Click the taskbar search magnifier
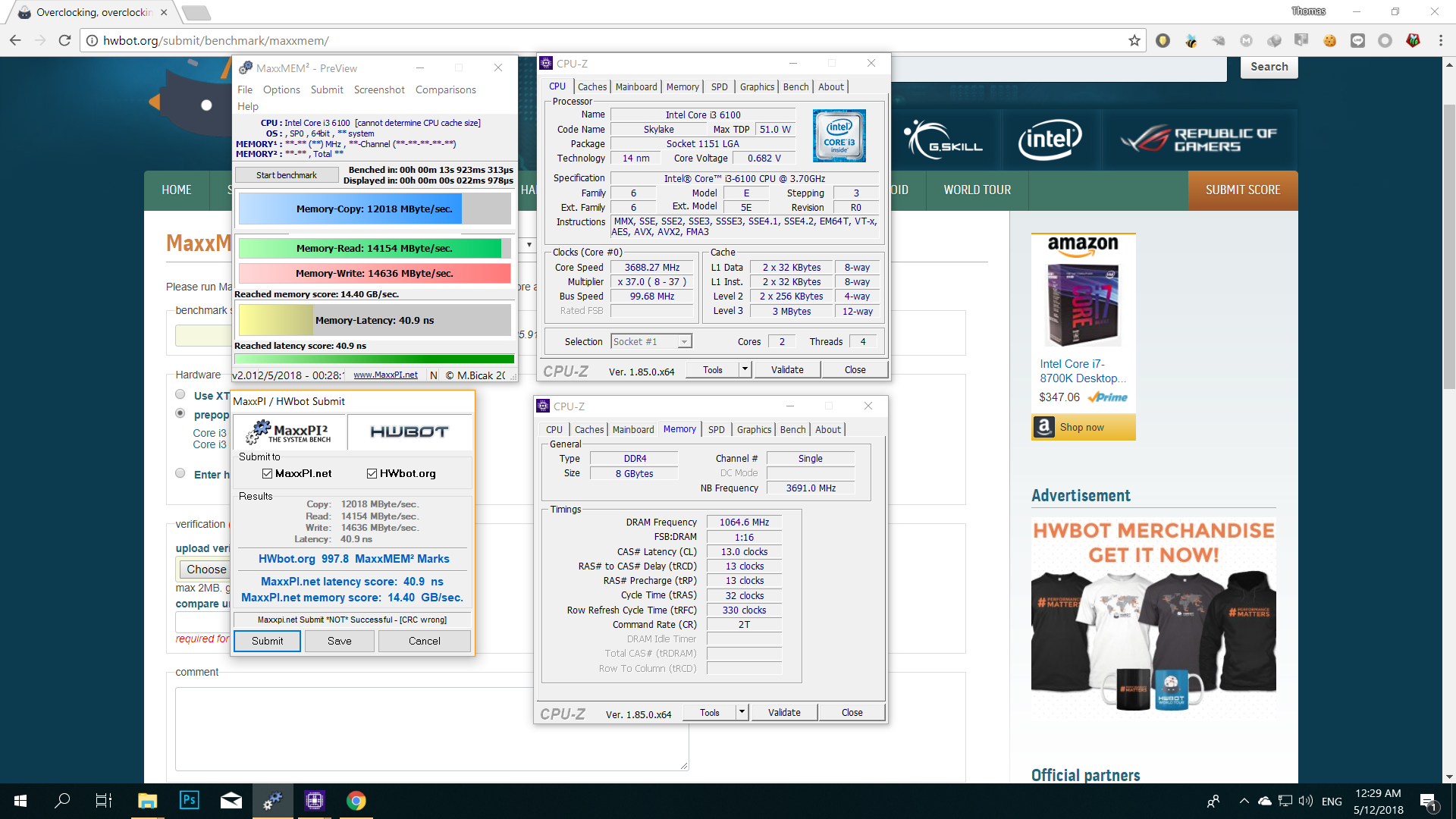 click(62, 801)
